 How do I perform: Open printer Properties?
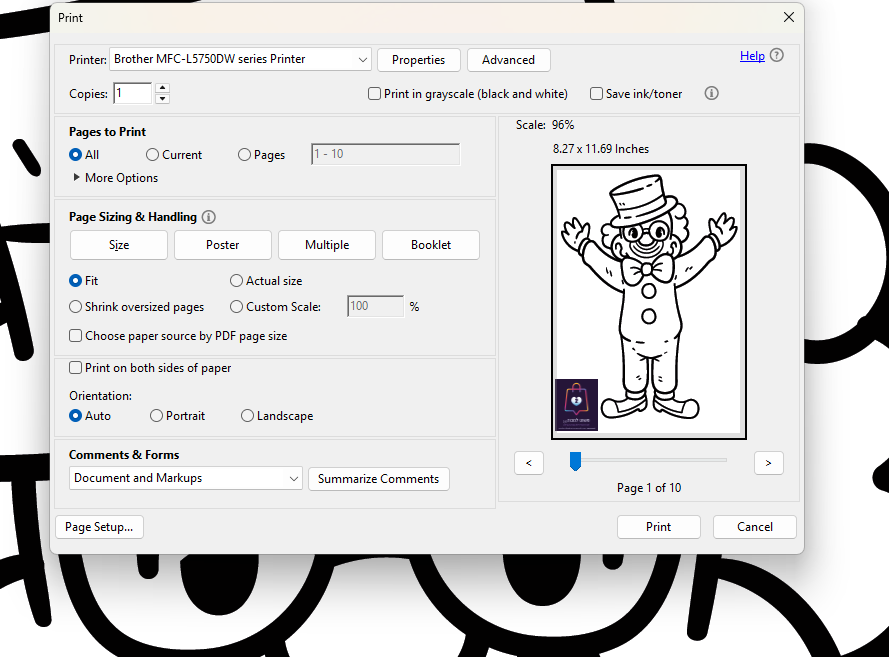coord(418,60)
